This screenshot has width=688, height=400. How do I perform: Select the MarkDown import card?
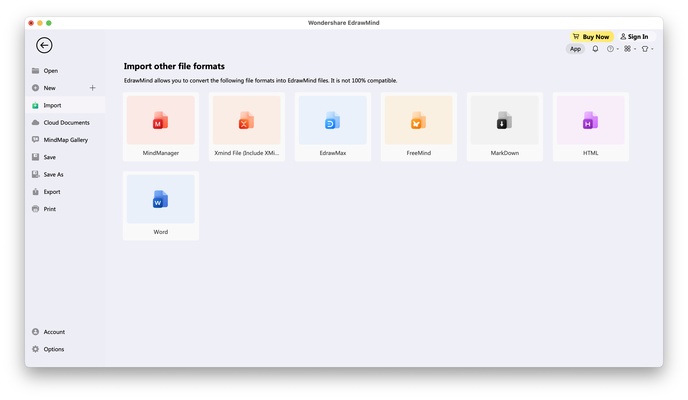coord(505,127)
